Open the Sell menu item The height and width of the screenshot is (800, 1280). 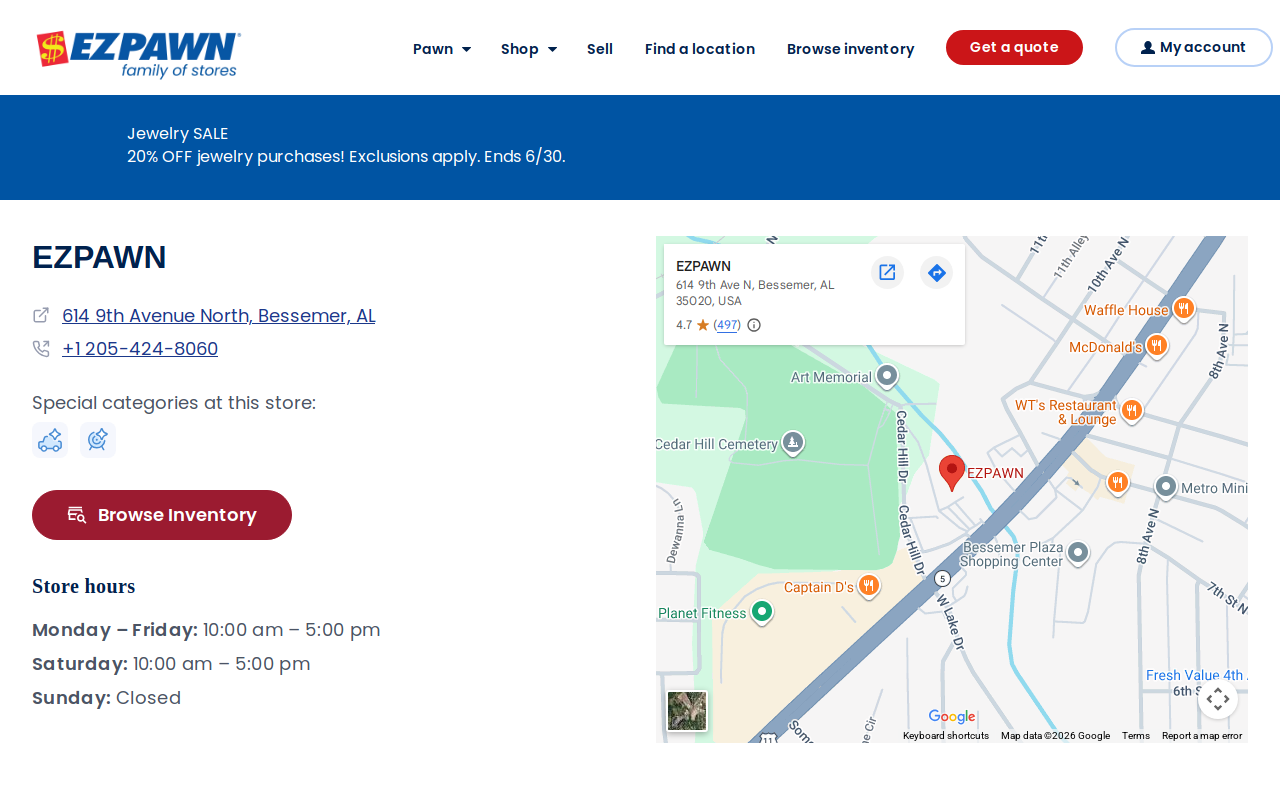tap(600, 48)
